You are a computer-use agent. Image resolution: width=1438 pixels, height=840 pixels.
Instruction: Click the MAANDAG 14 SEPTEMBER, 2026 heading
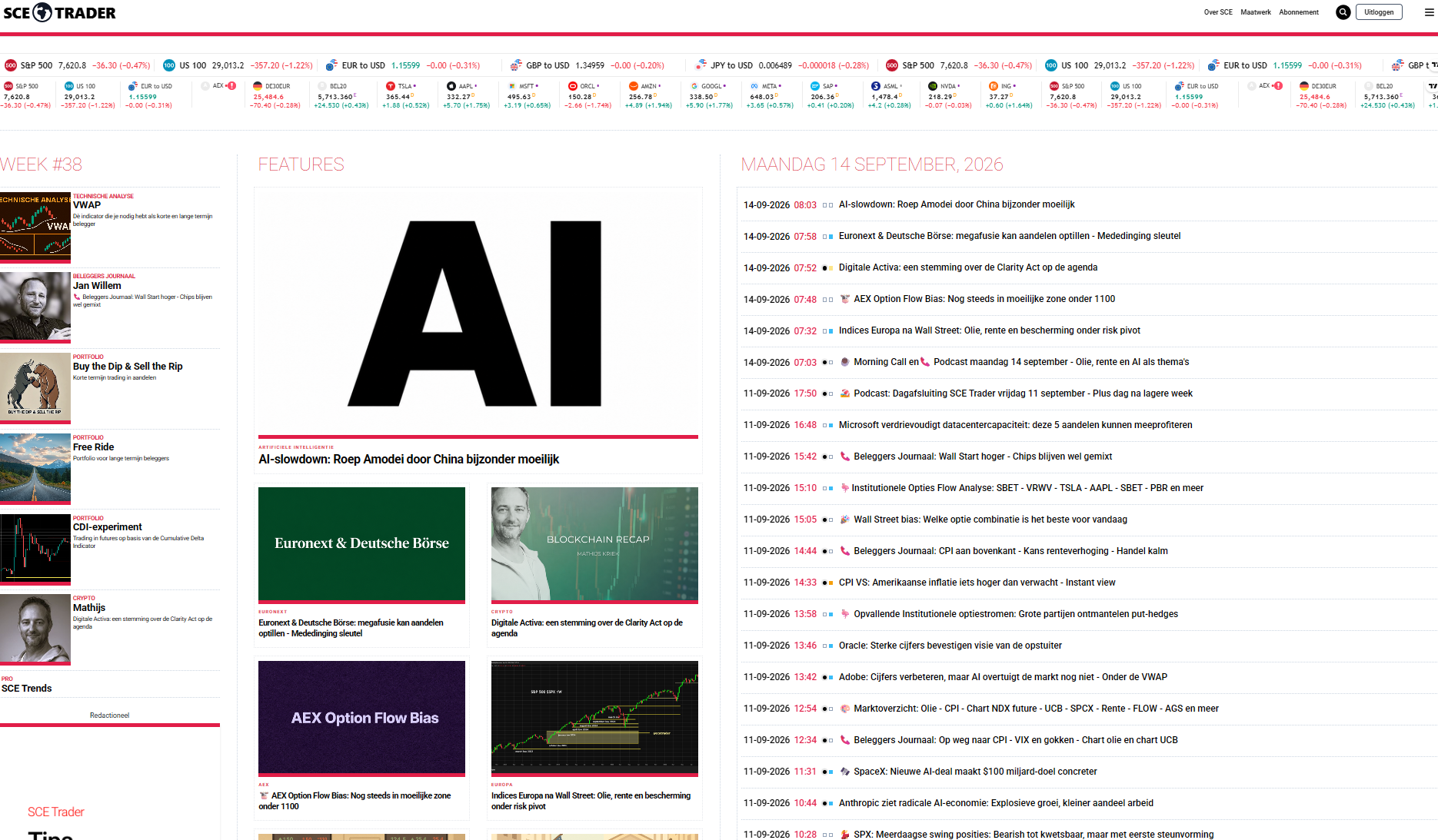pyautogui.click(x=872, y=164)
